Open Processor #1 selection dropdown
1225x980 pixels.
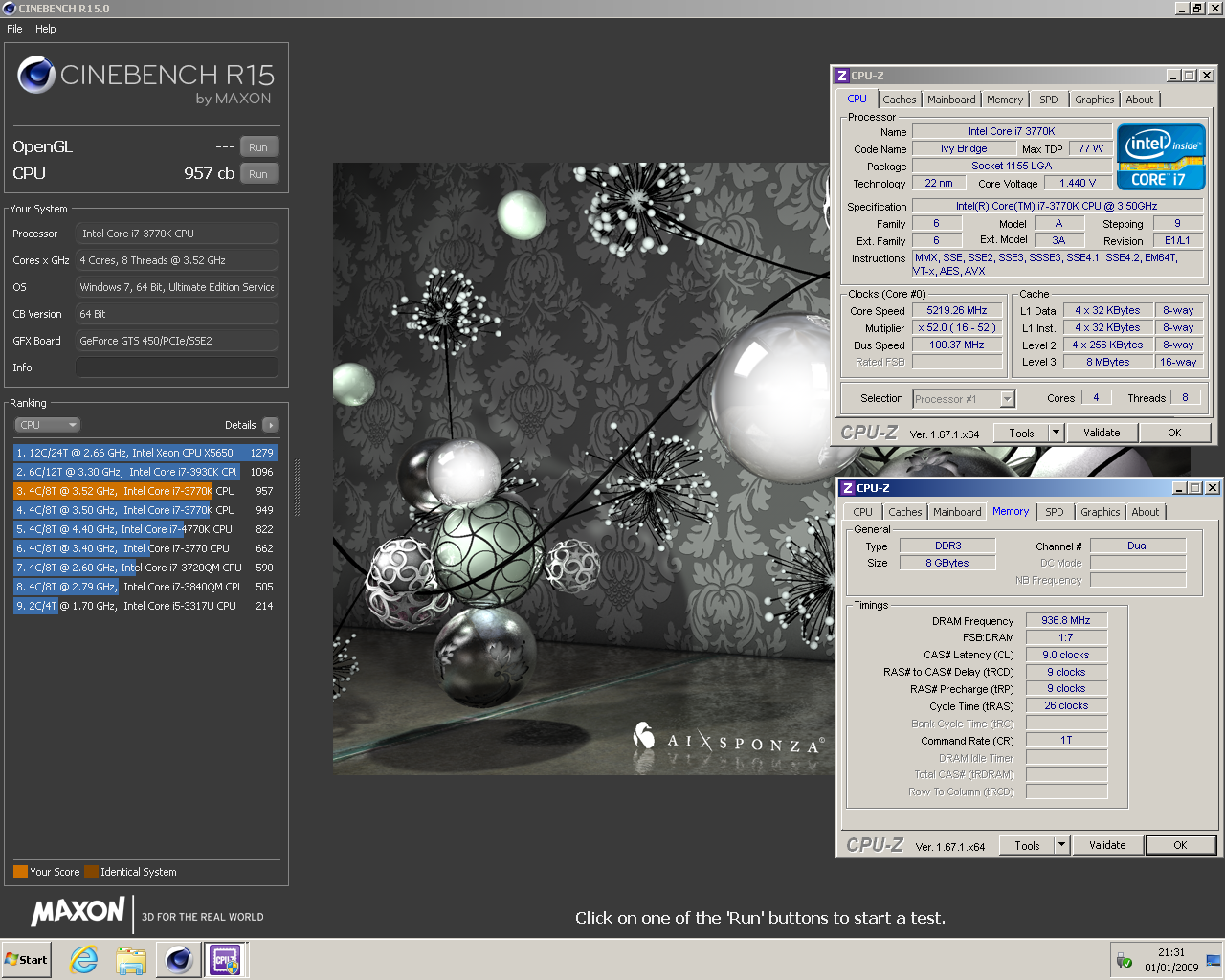(963, 399)
